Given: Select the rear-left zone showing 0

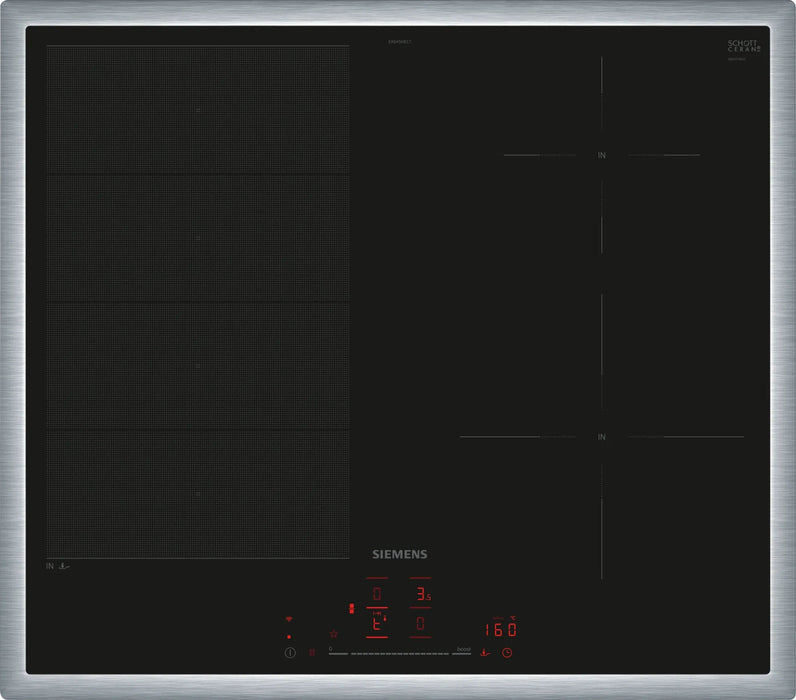Looking at the screenshot, I should pyautogui.click(x=377, y=593).
